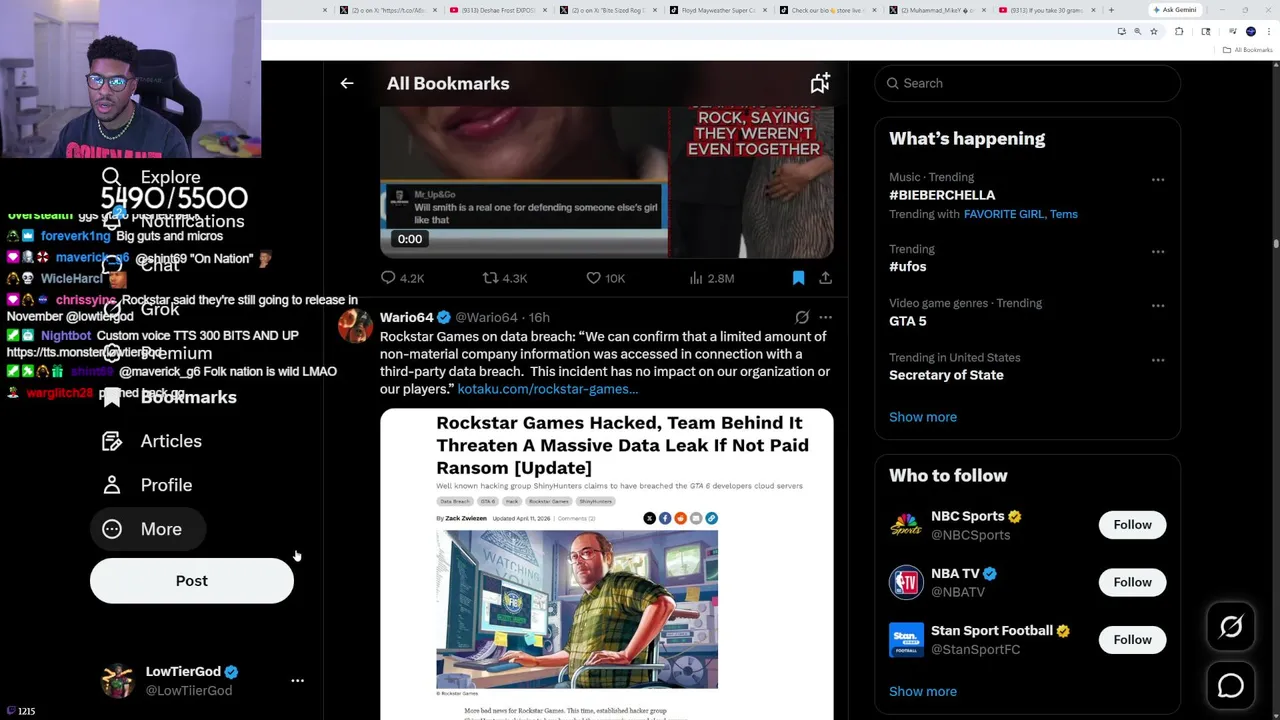Follow NBA TV
This screenshot has width=1280, height=720.
coord(1132,582)
